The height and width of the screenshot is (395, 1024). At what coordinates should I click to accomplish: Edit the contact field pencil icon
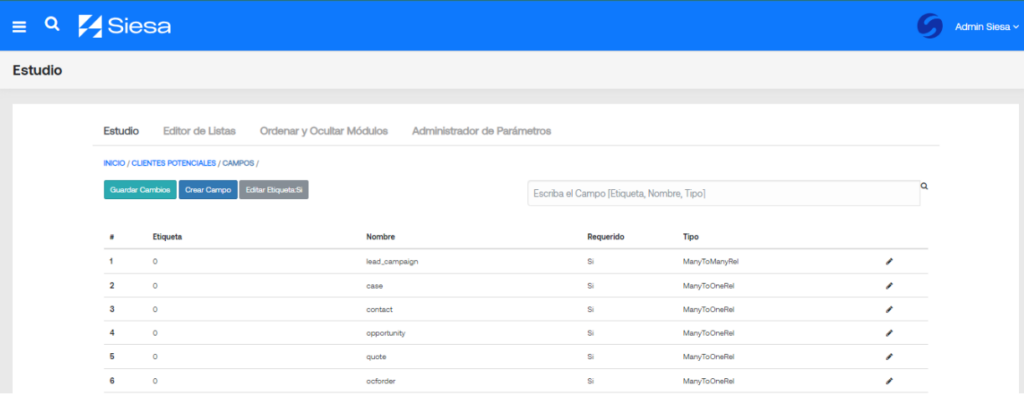tap(889, 309)
